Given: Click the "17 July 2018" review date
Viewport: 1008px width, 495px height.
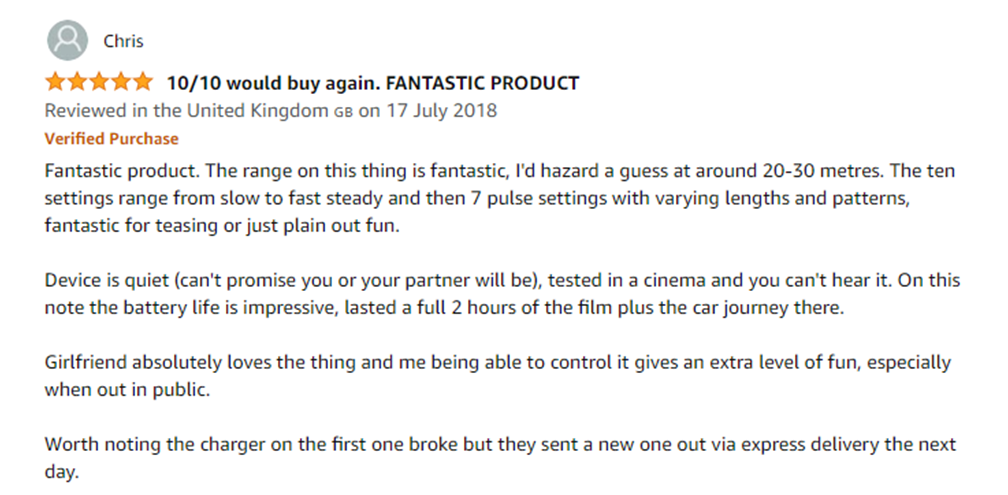Looking at the screenshot, I should pyautogui.click(x=441, y=111).
